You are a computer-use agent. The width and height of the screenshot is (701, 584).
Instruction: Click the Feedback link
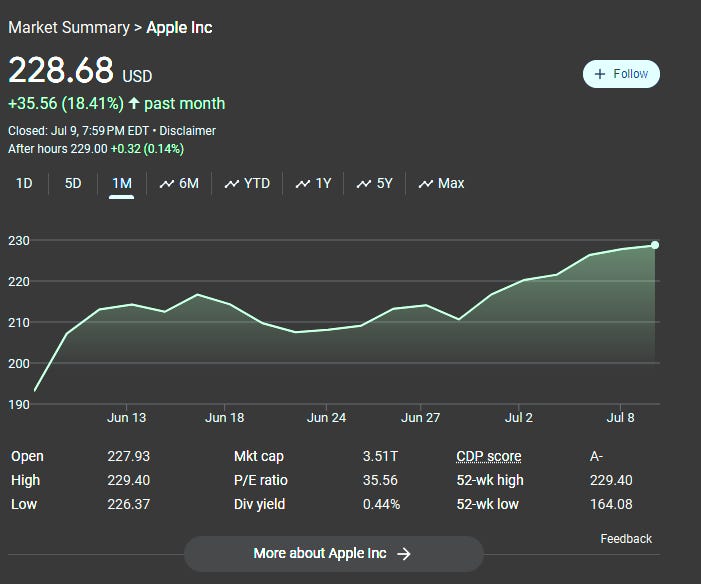(x=626, y=538)
